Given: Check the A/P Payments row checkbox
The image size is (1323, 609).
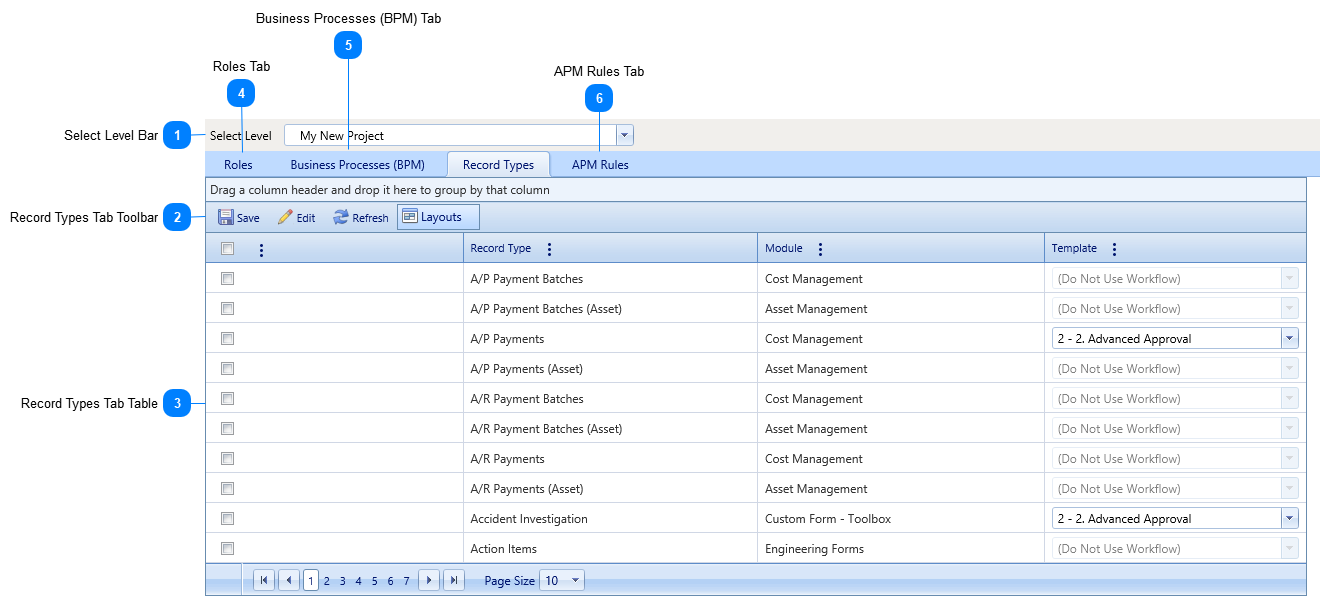Looking at the screenshot, I should (227, 338).
